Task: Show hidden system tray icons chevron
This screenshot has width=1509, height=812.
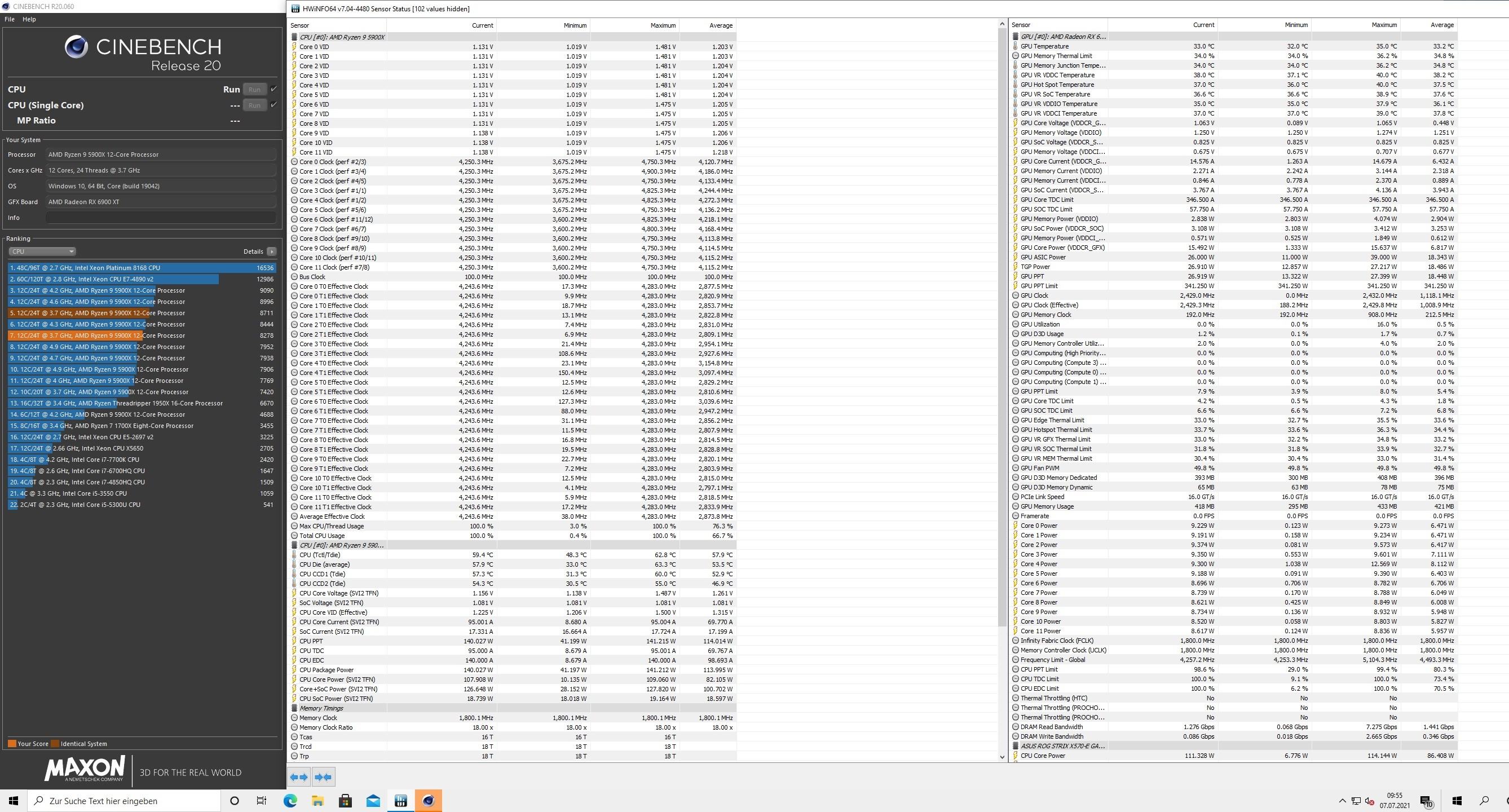Action: click(1342, 801)
